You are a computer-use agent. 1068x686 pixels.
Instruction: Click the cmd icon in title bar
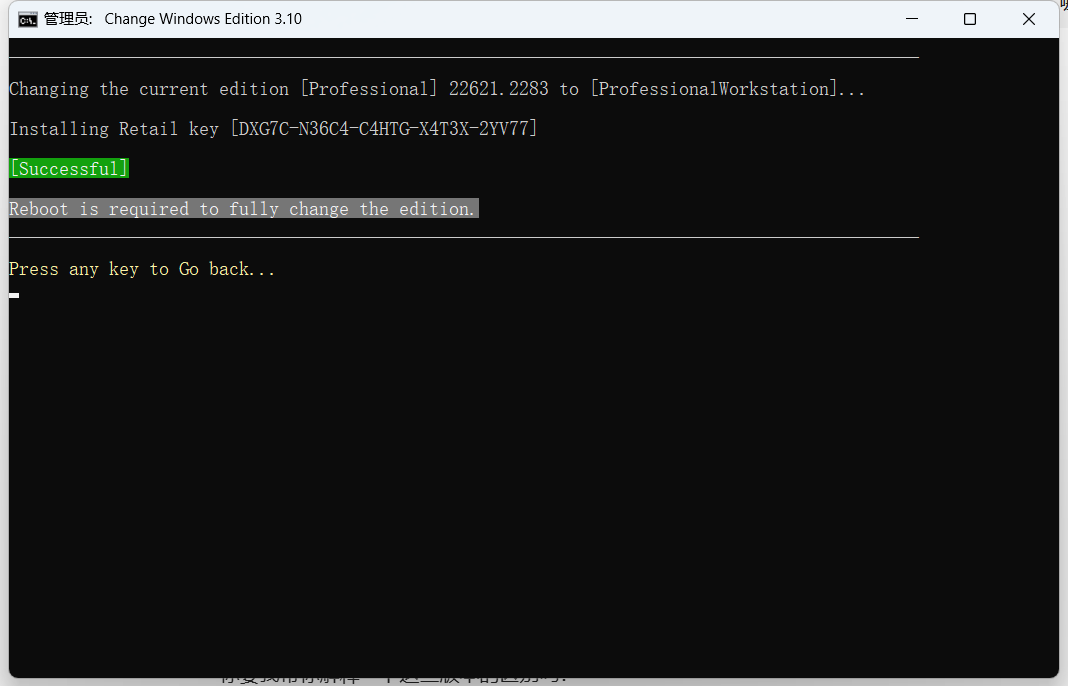coord(28,19)
